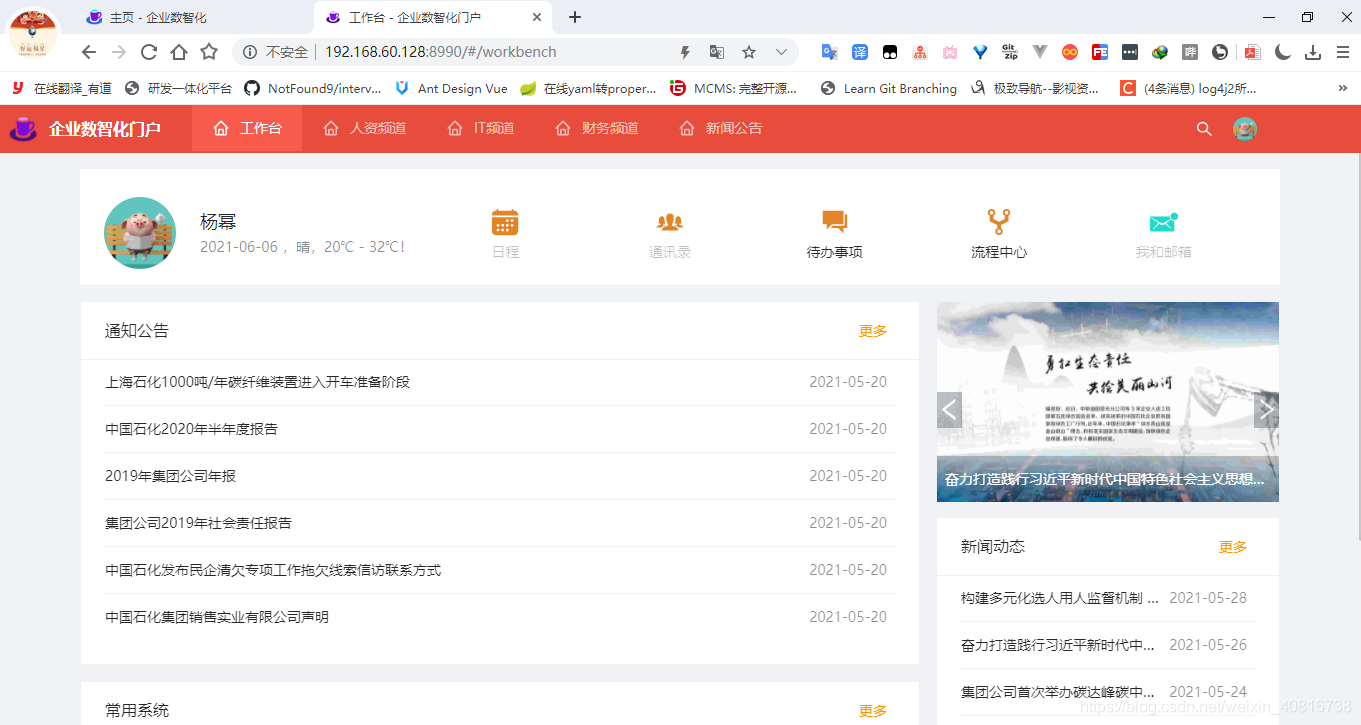Toggle the browser dark mode moon icon

click(1283, 52)
